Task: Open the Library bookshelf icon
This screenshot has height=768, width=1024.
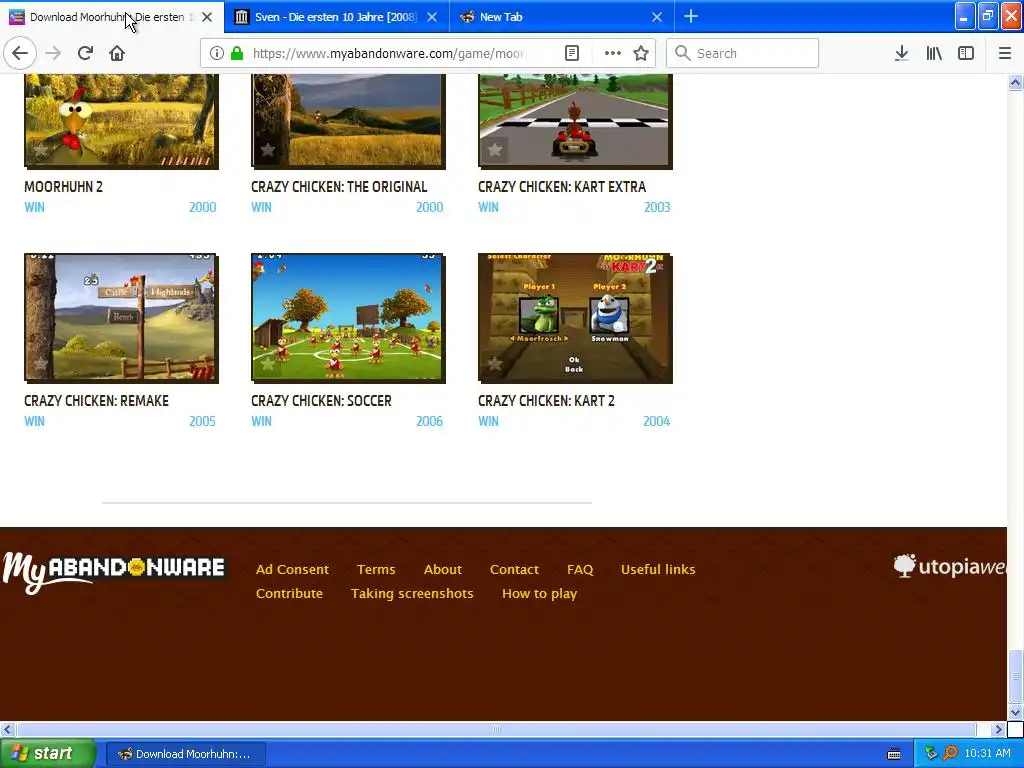Action: (934, 54)
